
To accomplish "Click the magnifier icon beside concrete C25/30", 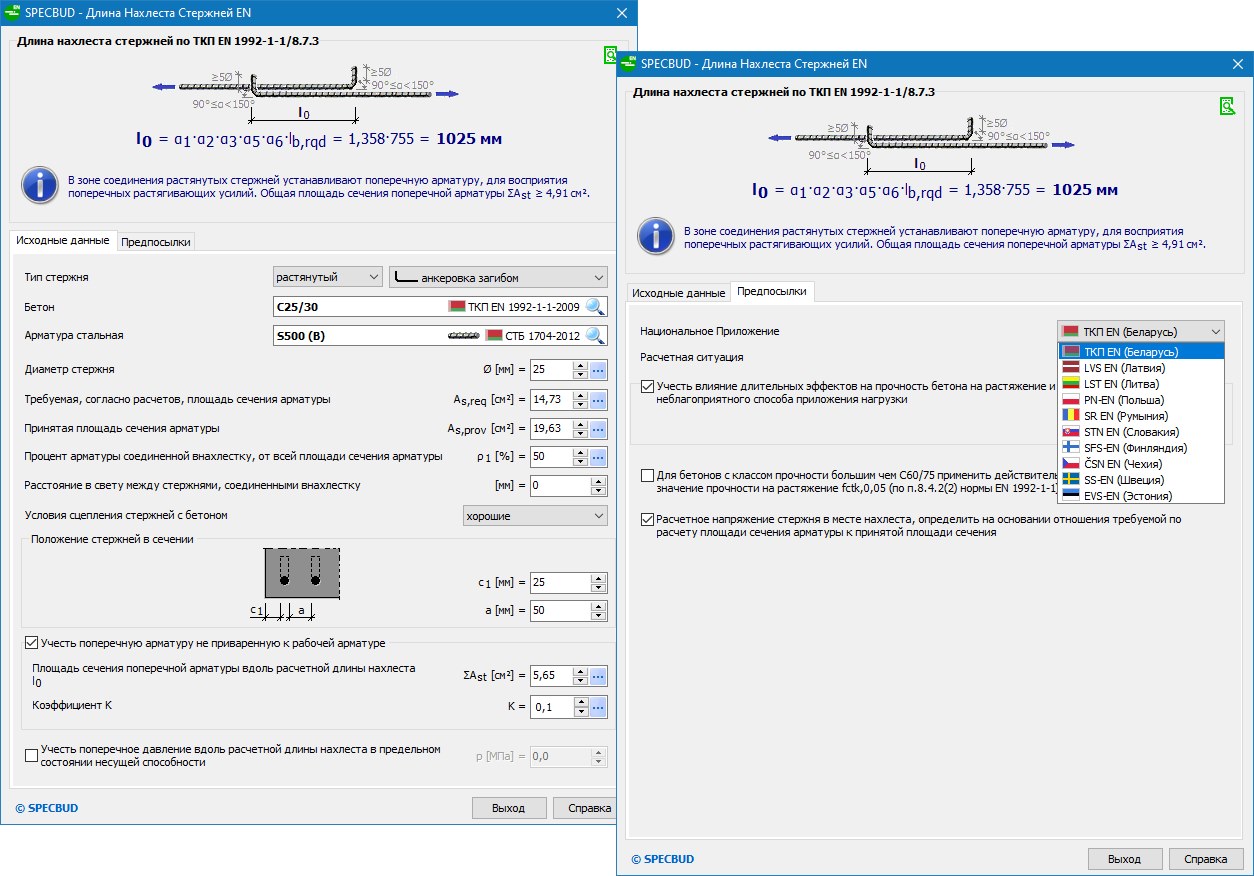I will (x=595, y=306).
